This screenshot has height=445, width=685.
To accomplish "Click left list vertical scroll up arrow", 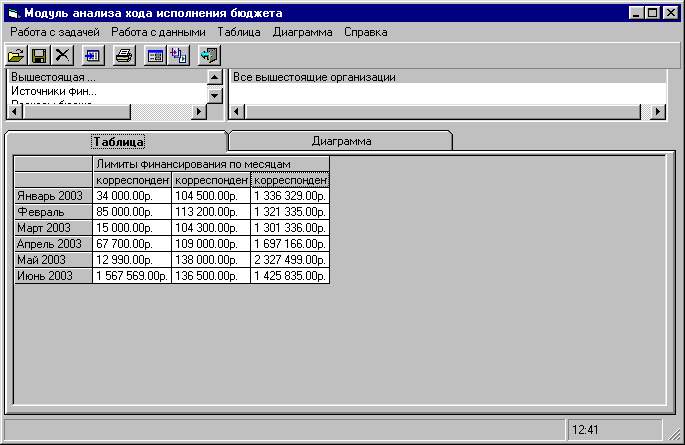I will pyautogui.click(x=214, y=78).
